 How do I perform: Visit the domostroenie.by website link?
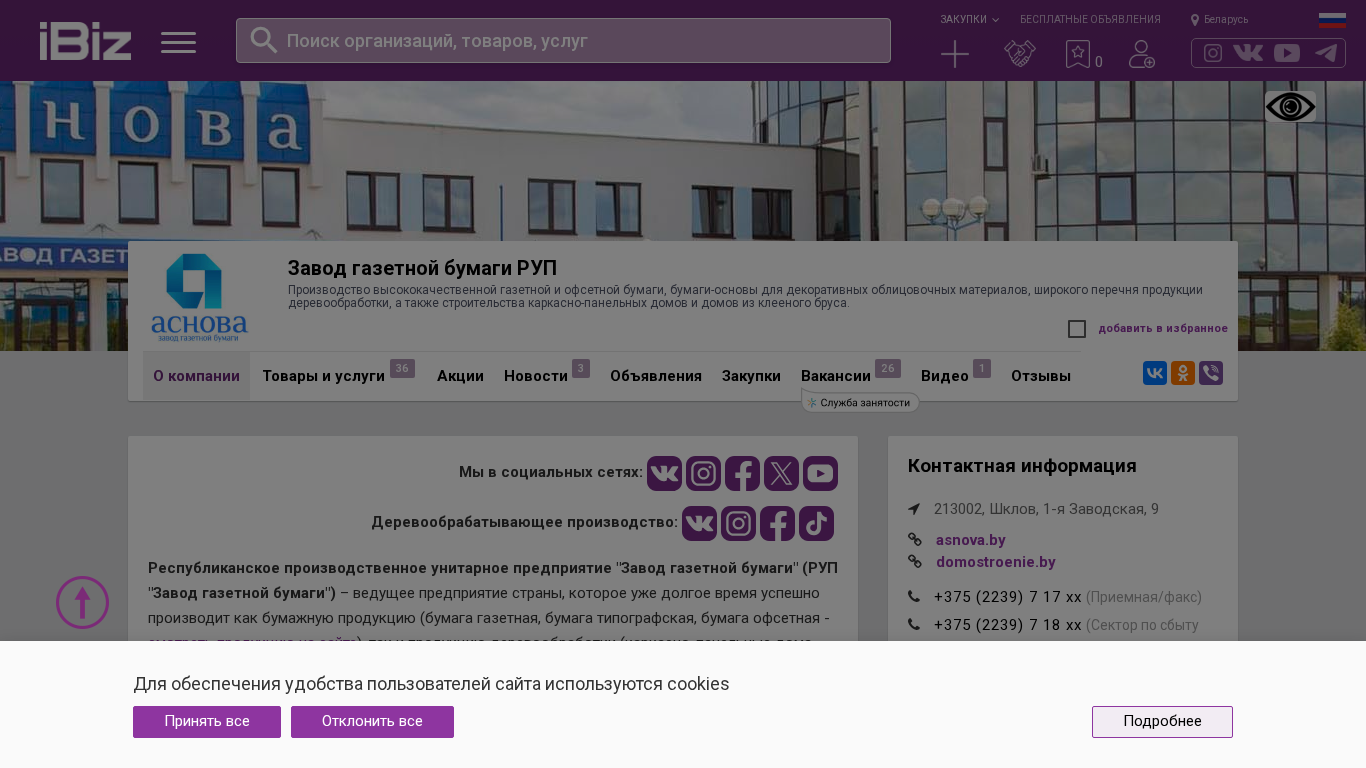[x=995, y=562]
